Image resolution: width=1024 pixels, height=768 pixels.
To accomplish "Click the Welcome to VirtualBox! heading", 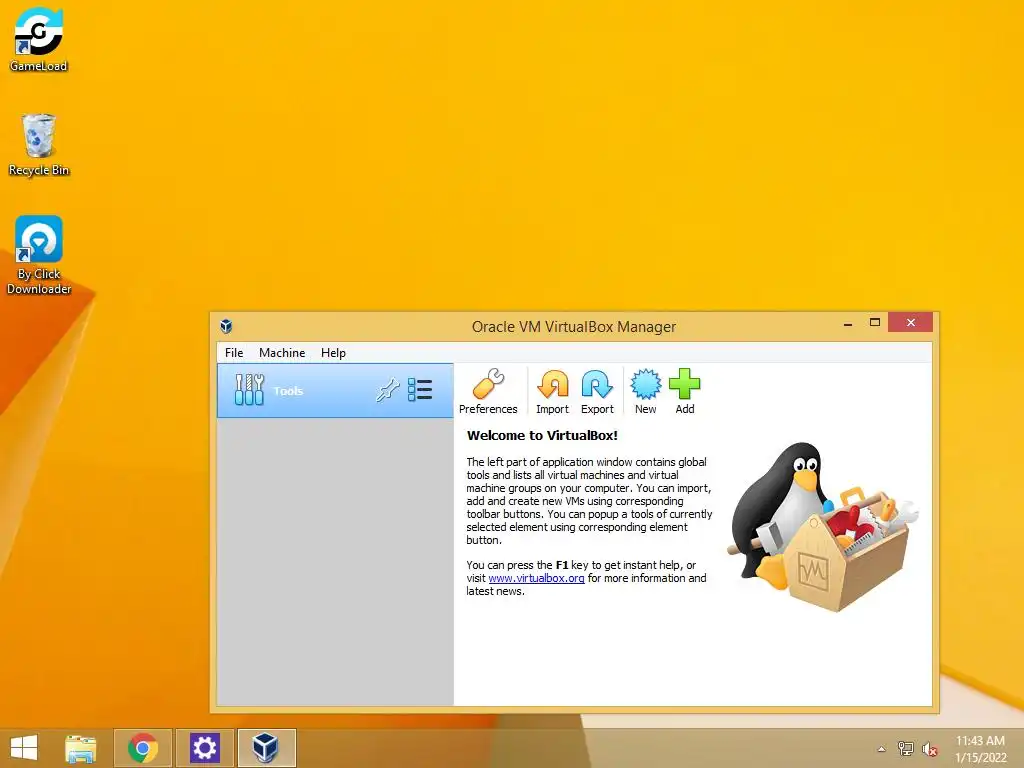I will pos(542,436).
